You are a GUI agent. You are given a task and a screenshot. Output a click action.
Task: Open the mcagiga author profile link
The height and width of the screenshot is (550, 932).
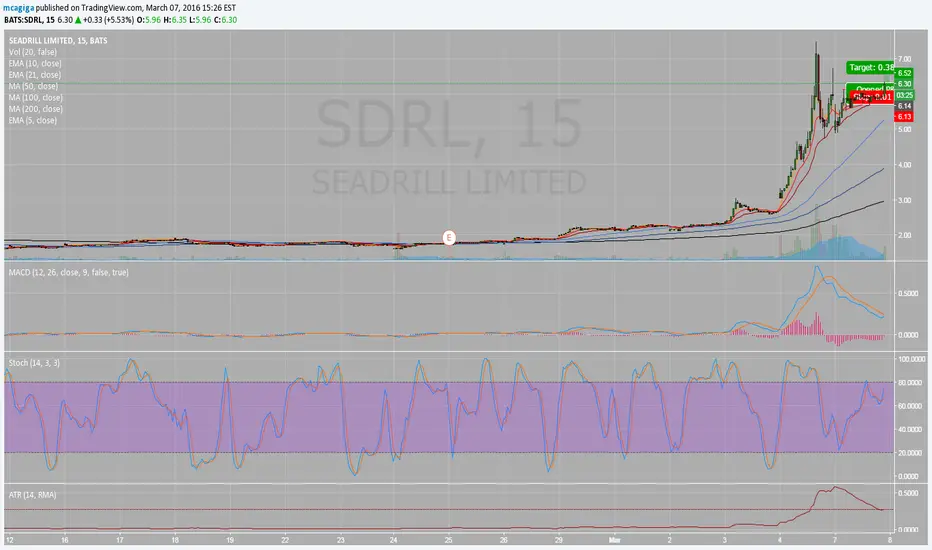coord(18,8)
